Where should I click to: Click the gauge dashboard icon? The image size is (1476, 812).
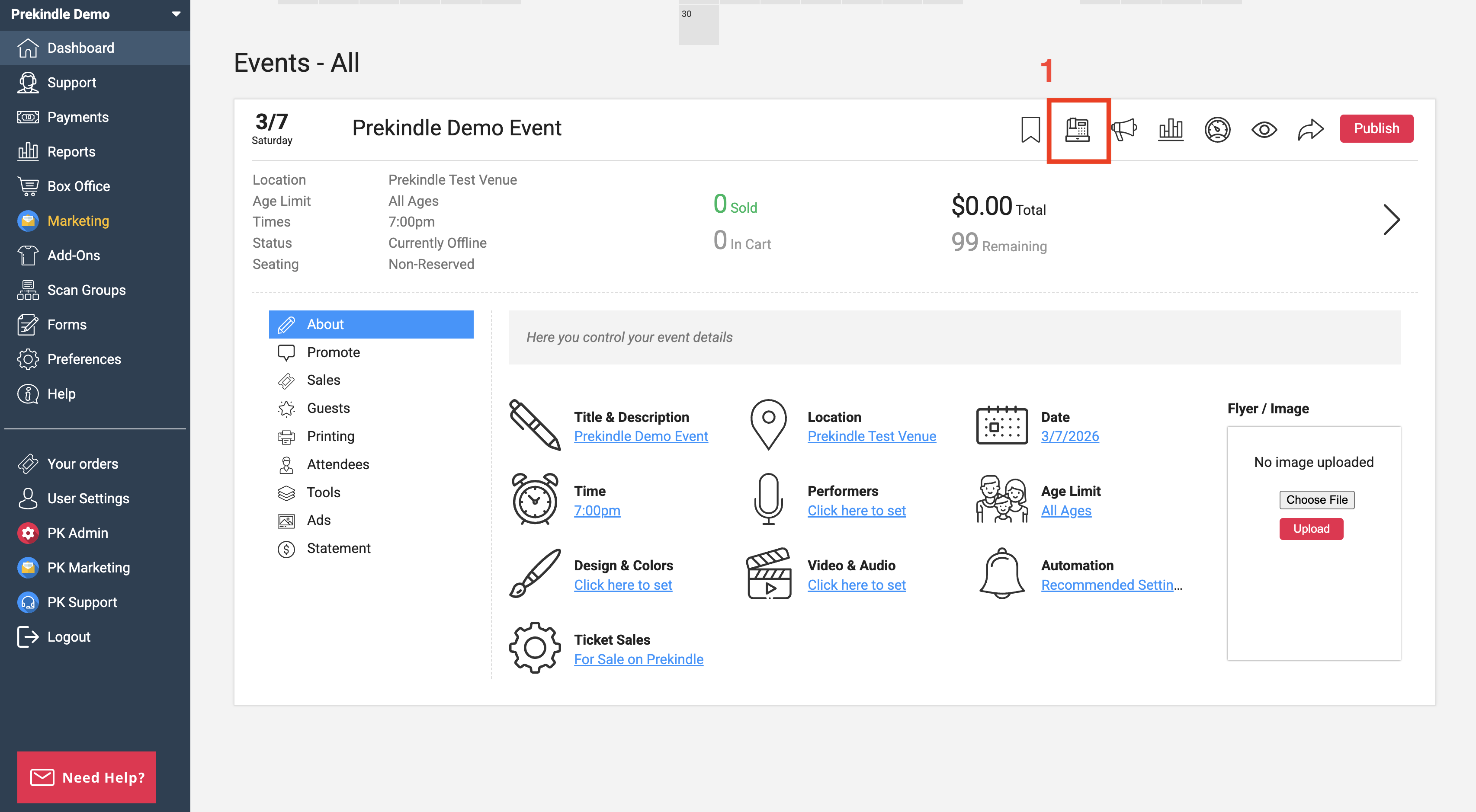click(x=1217, y=129)
